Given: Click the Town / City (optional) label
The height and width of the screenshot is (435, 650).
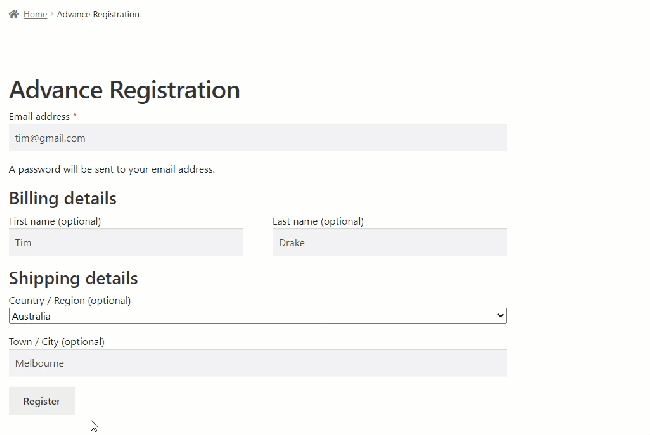Looking at the screenshot, I should [56, 341].
